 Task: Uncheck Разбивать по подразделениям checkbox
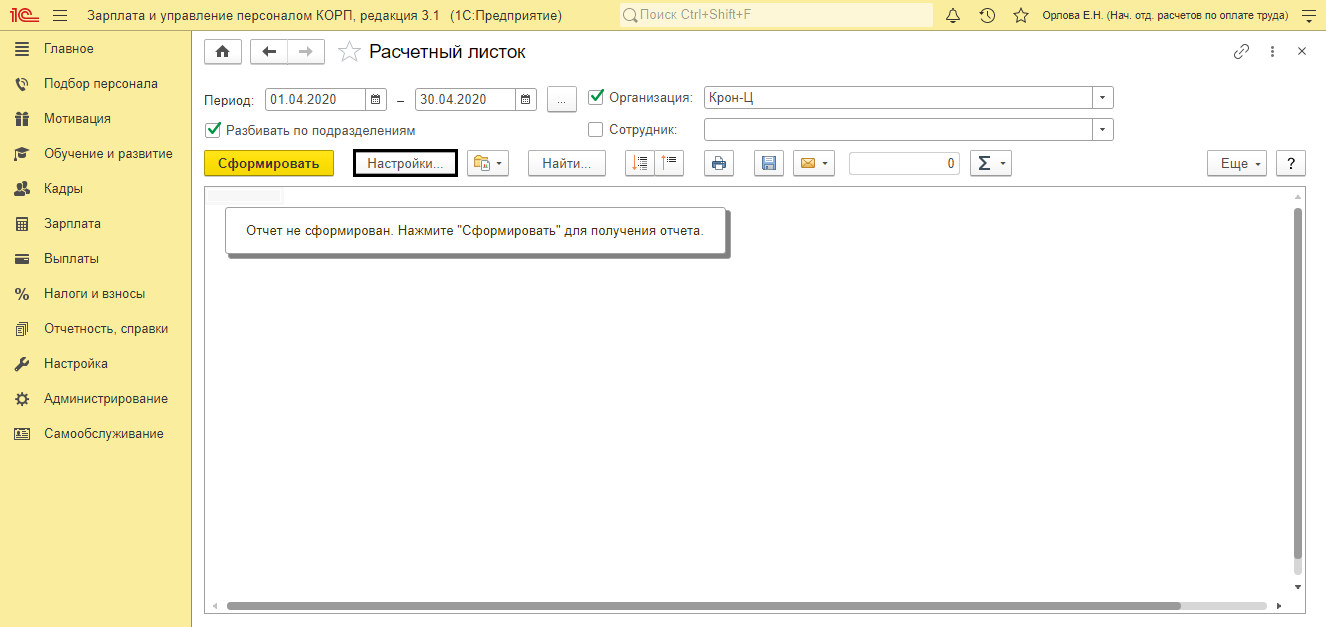coord(212,130)
